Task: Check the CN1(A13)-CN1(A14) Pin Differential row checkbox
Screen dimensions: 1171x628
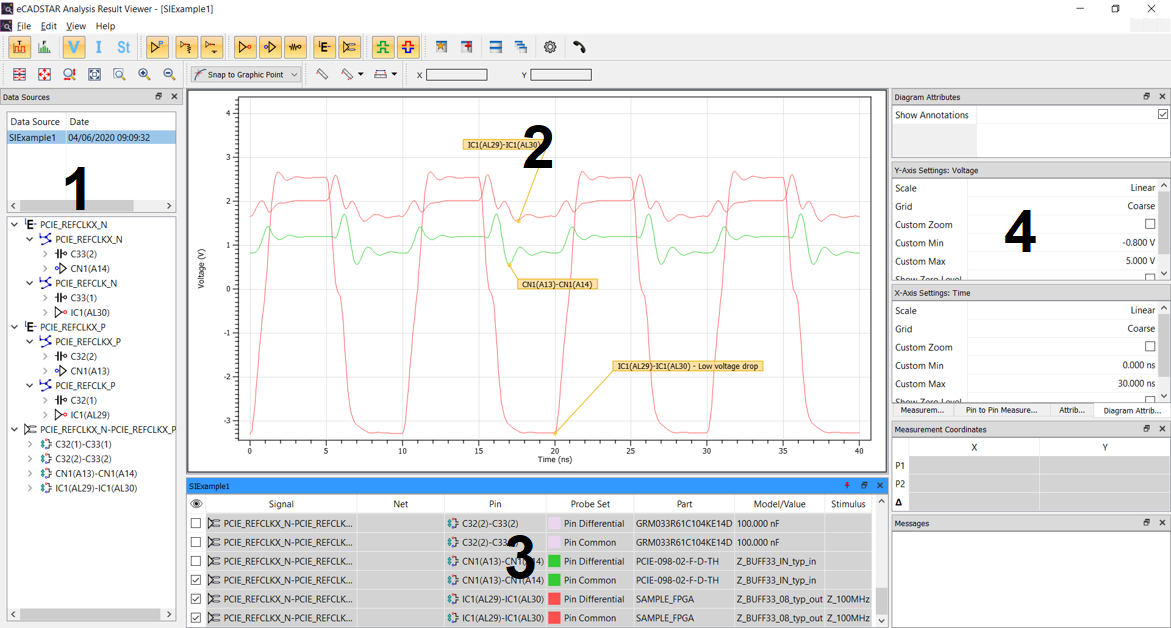Action: (x=196, y=561)
